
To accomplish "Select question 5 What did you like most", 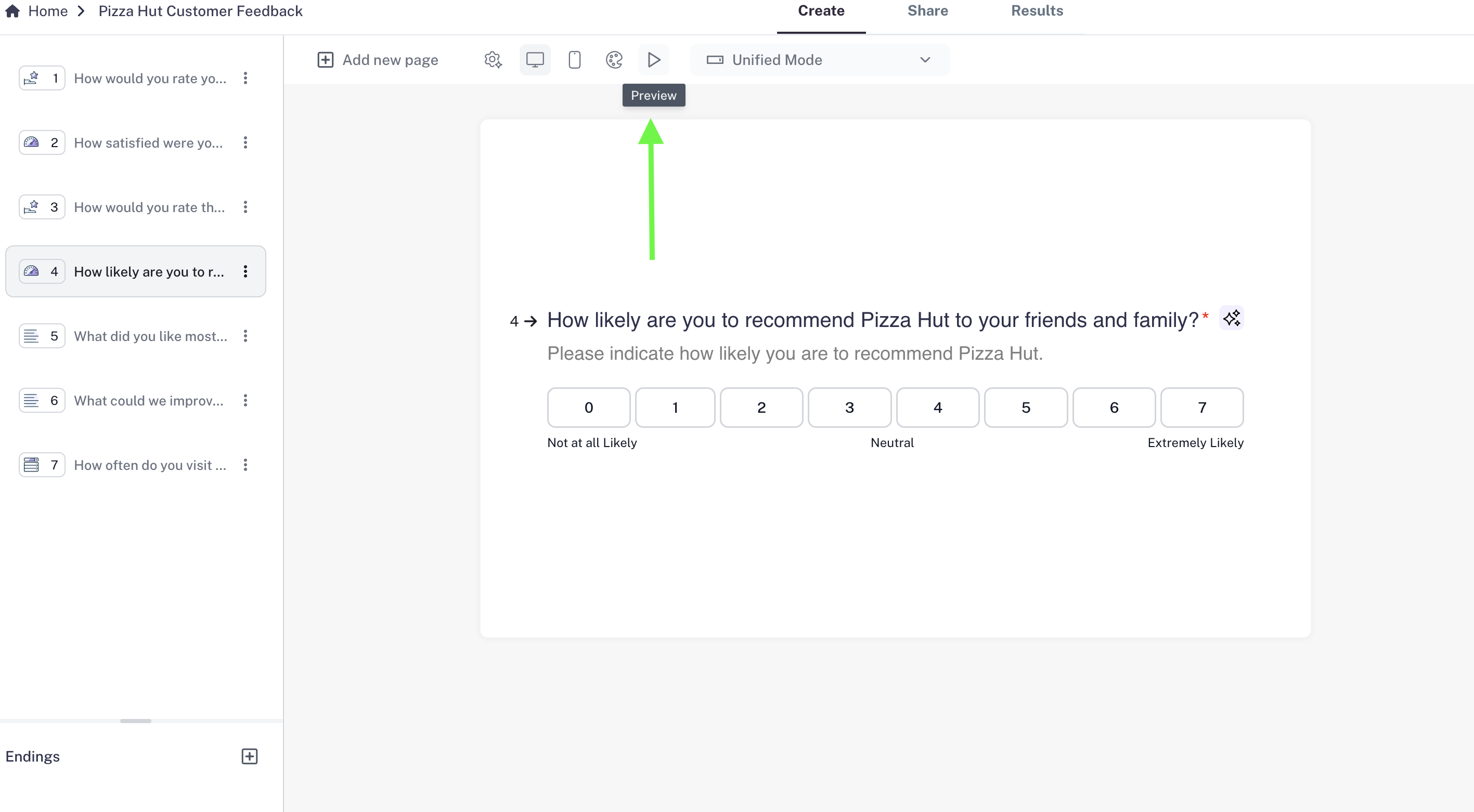I will point(150,336).
